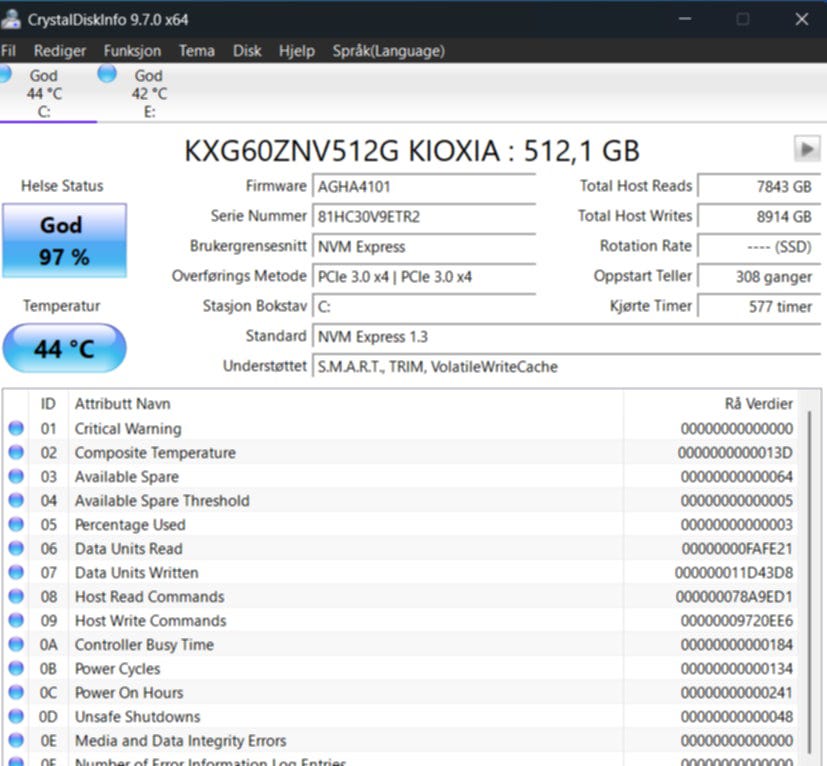Open the Språk(Language) menu
827x766 pixels.
tap(388, 51)
